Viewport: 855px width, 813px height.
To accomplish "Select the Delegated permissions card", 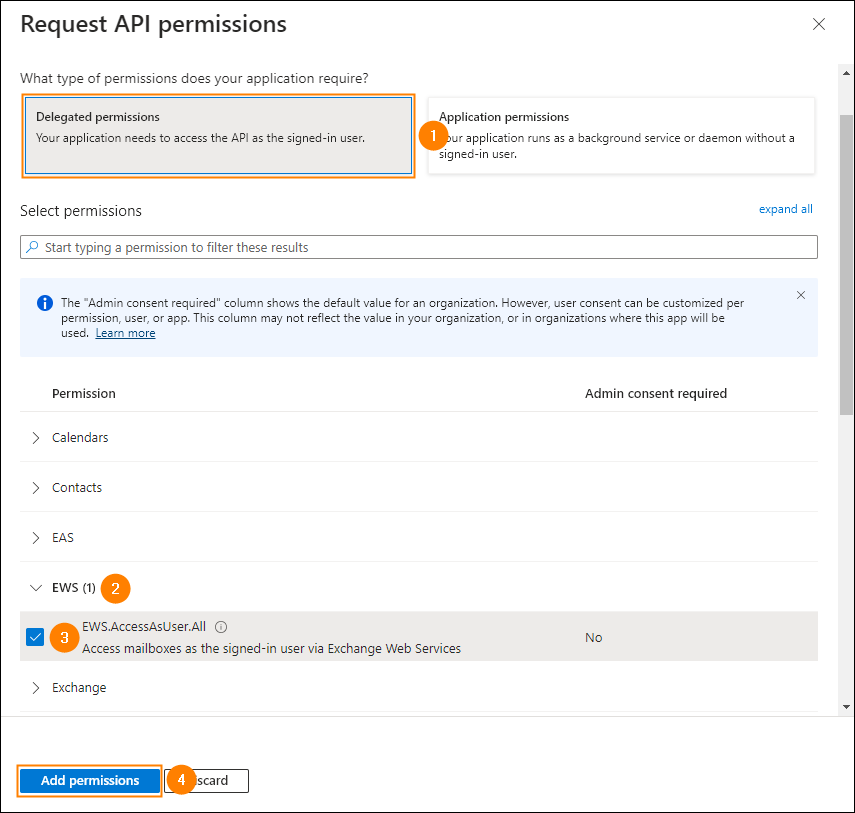I will tap(219, 136).
